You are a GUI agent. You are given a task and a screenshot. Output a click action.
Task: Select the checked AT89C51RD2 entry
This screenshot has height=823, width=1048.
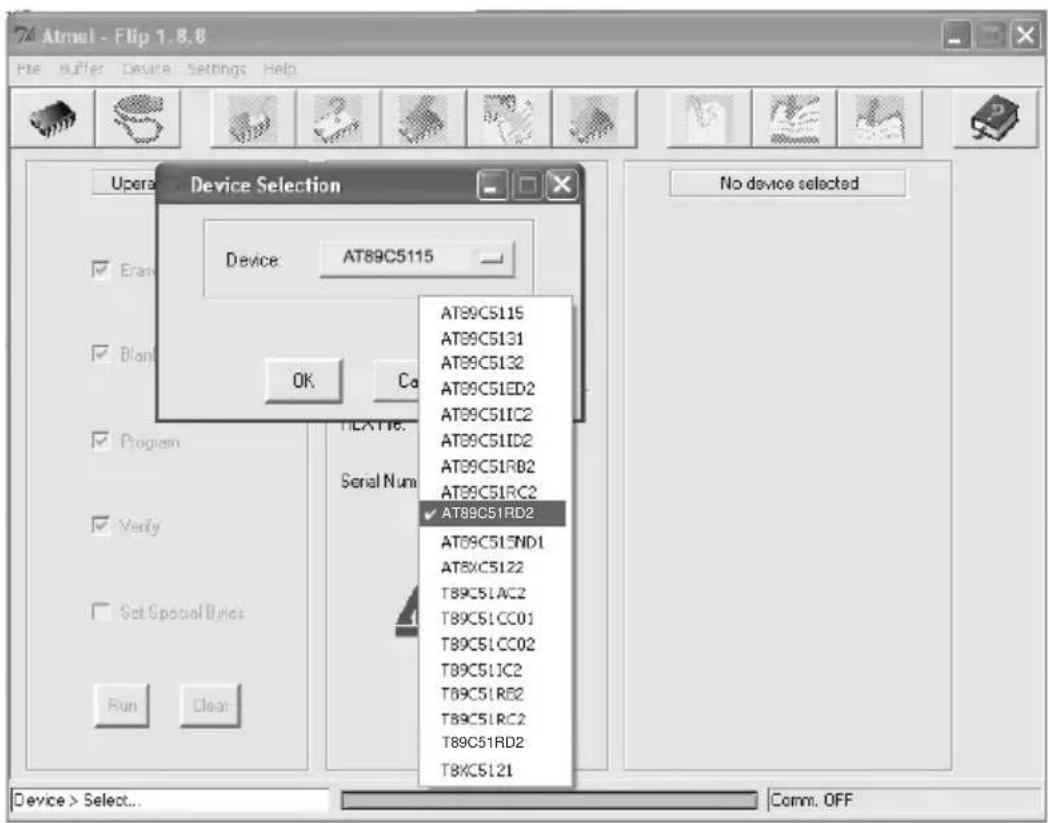coord(493,513)
